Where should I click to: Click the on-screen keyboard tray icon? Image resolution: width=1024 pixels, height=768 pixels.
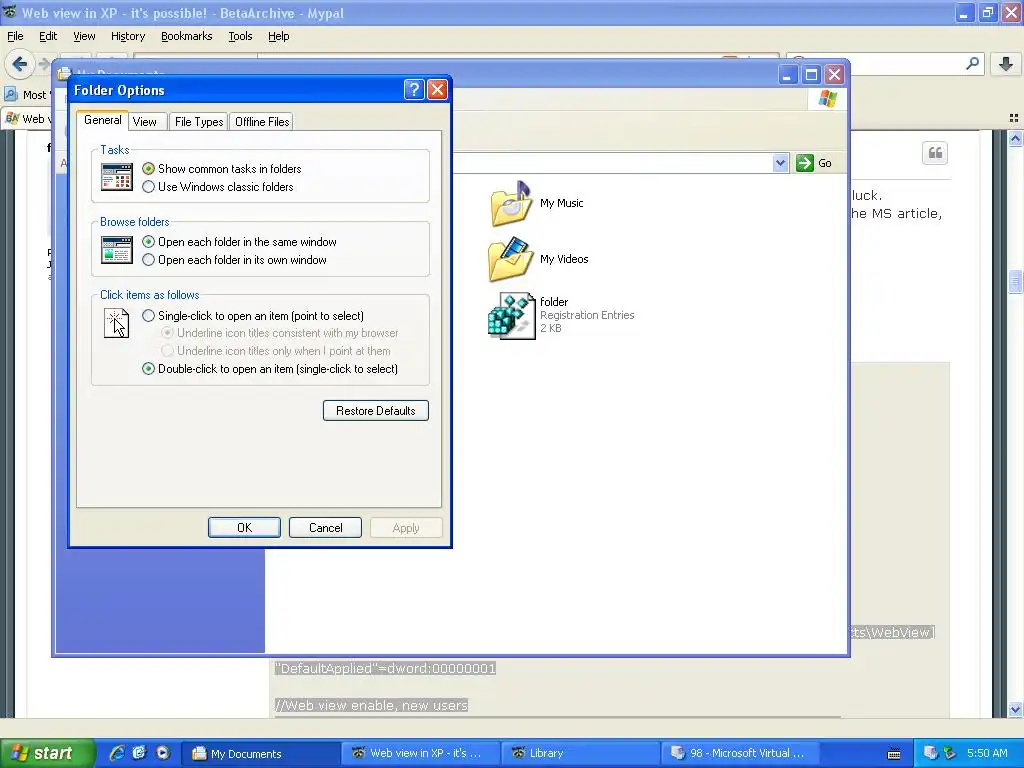tap(894, 754)
